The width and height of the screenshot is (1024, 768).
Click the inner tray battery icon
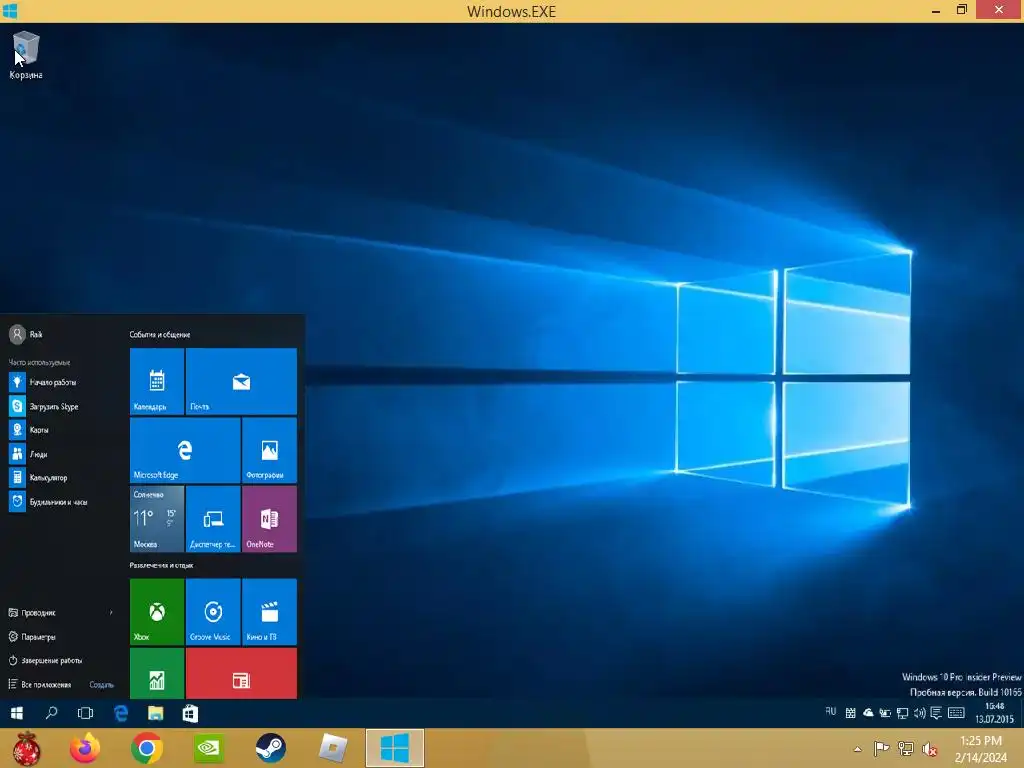885,713
